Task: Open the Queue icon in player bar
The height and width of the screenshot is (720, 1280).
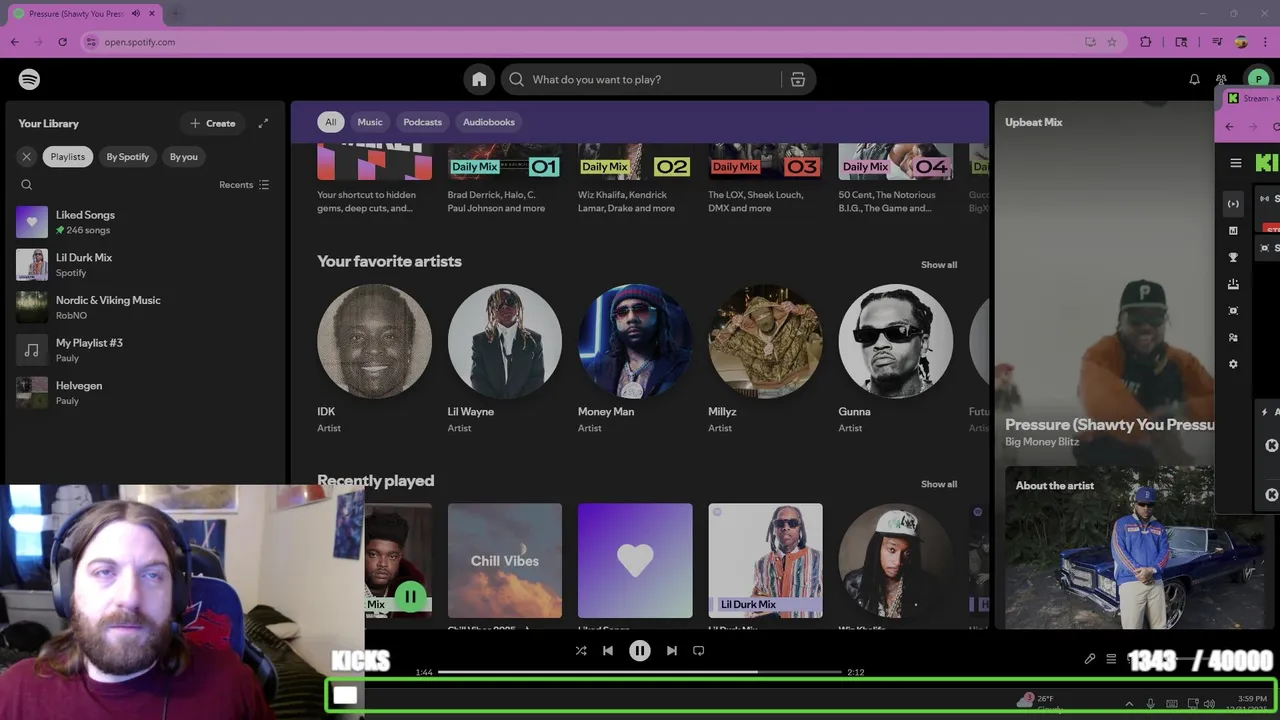Action: click(1111, 659)
